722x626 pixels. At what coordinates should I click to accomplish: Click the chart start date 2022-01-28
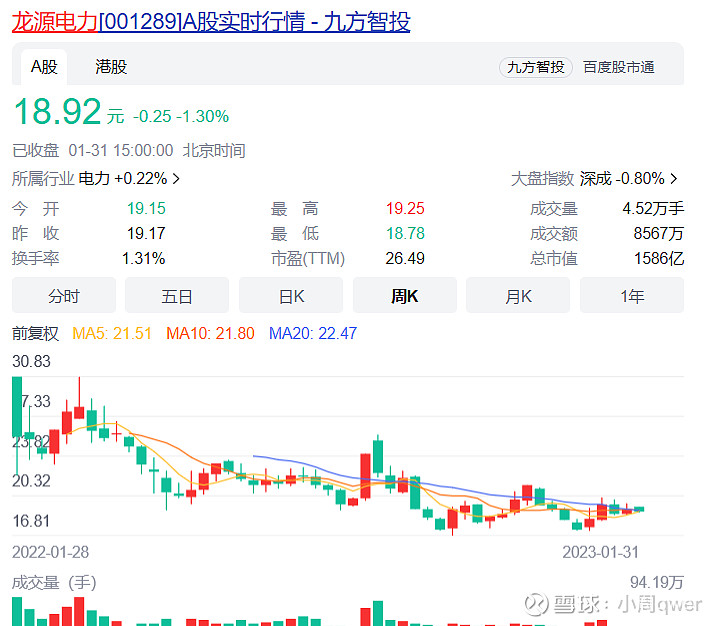point(51,552)
